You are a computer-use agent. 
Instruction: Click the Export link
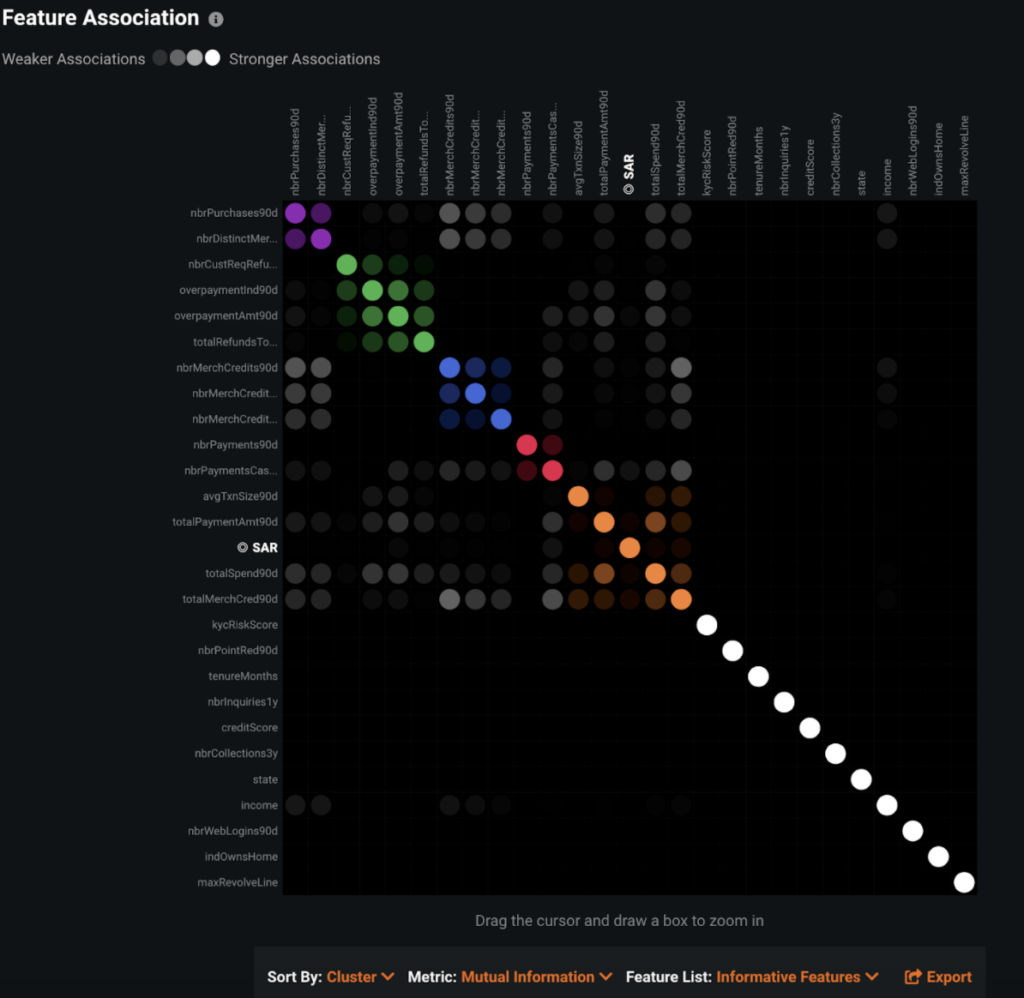938,976
